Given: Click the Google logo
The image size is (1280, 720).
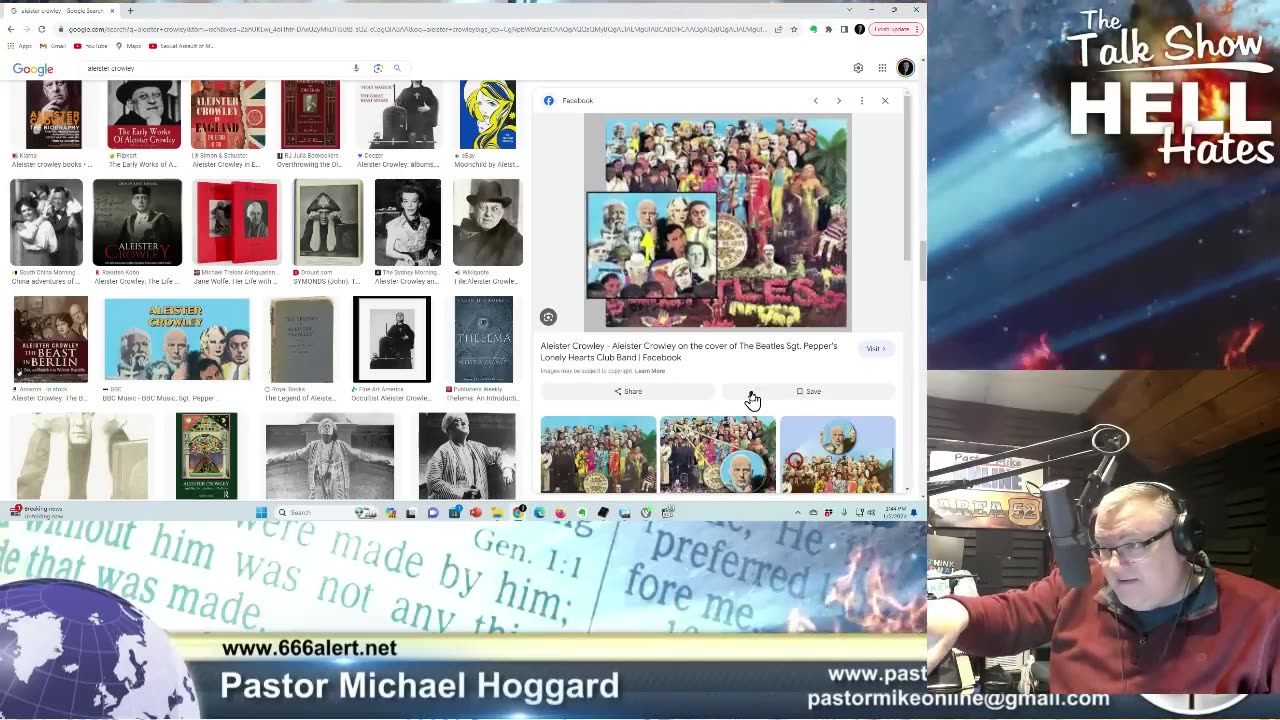Looking at the screenshot, I should click(33, 69).
